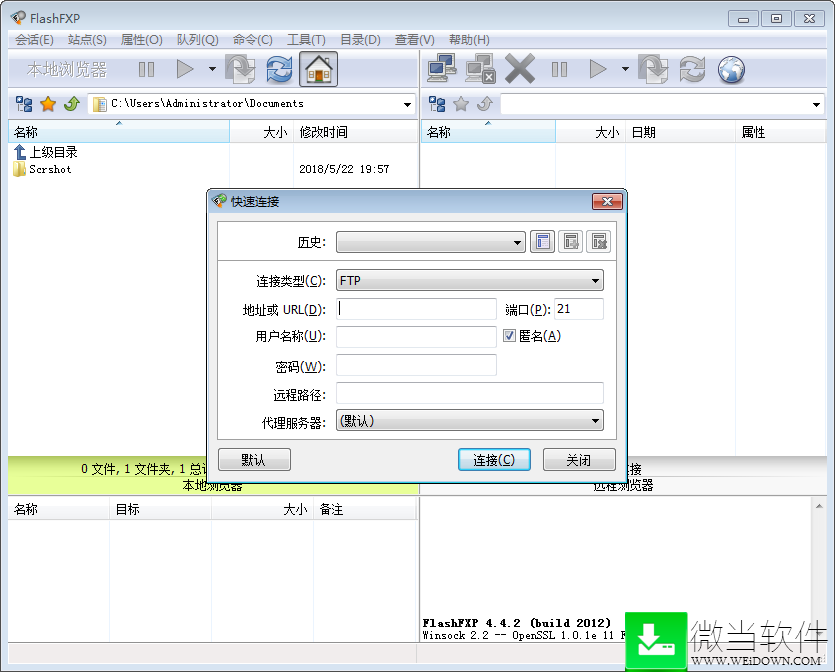Sort local list by 名称 column
835x672 pixels.
coord(119,132)
